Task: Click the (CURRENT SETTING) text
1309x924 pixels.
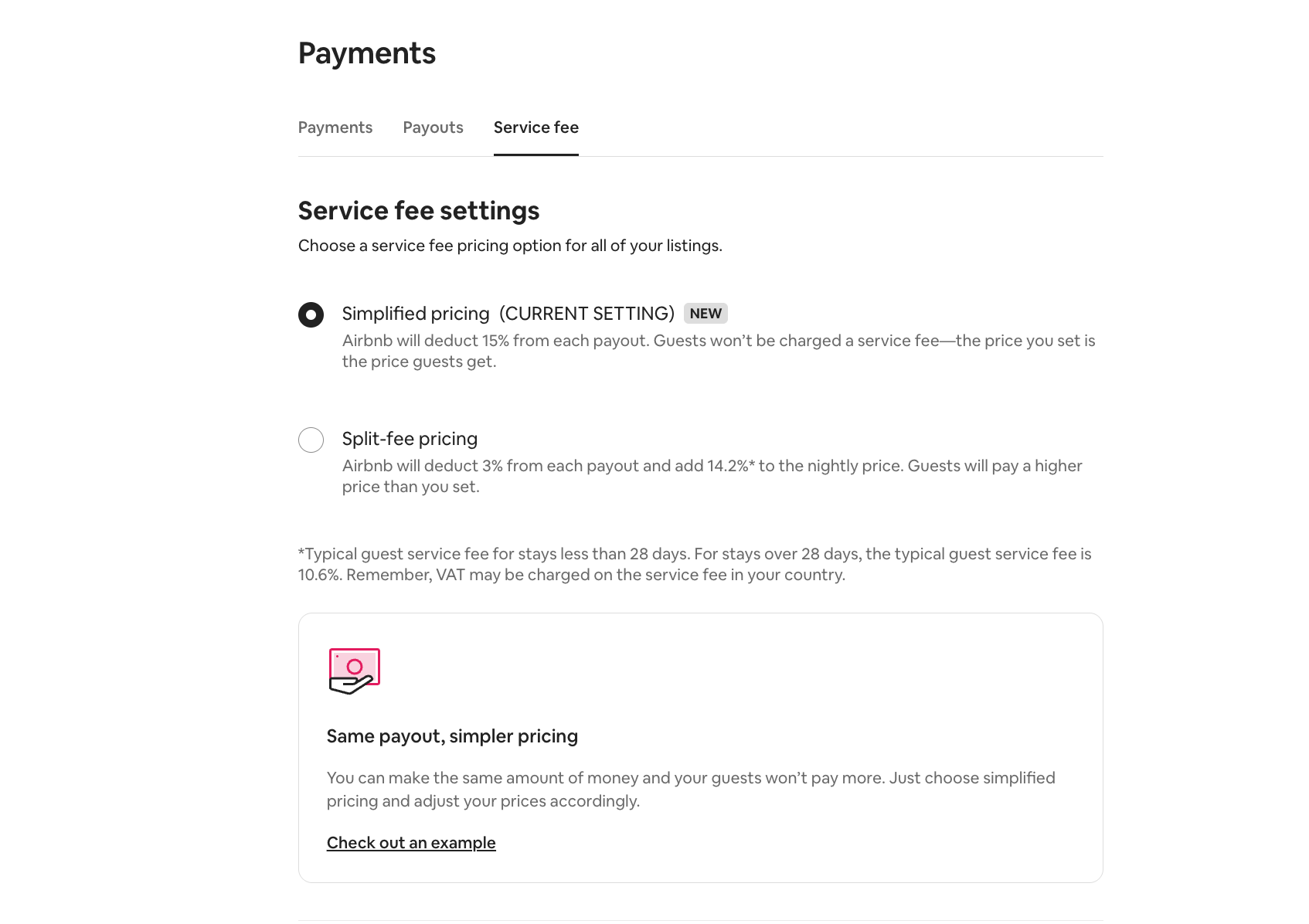Action: point(587,314)
